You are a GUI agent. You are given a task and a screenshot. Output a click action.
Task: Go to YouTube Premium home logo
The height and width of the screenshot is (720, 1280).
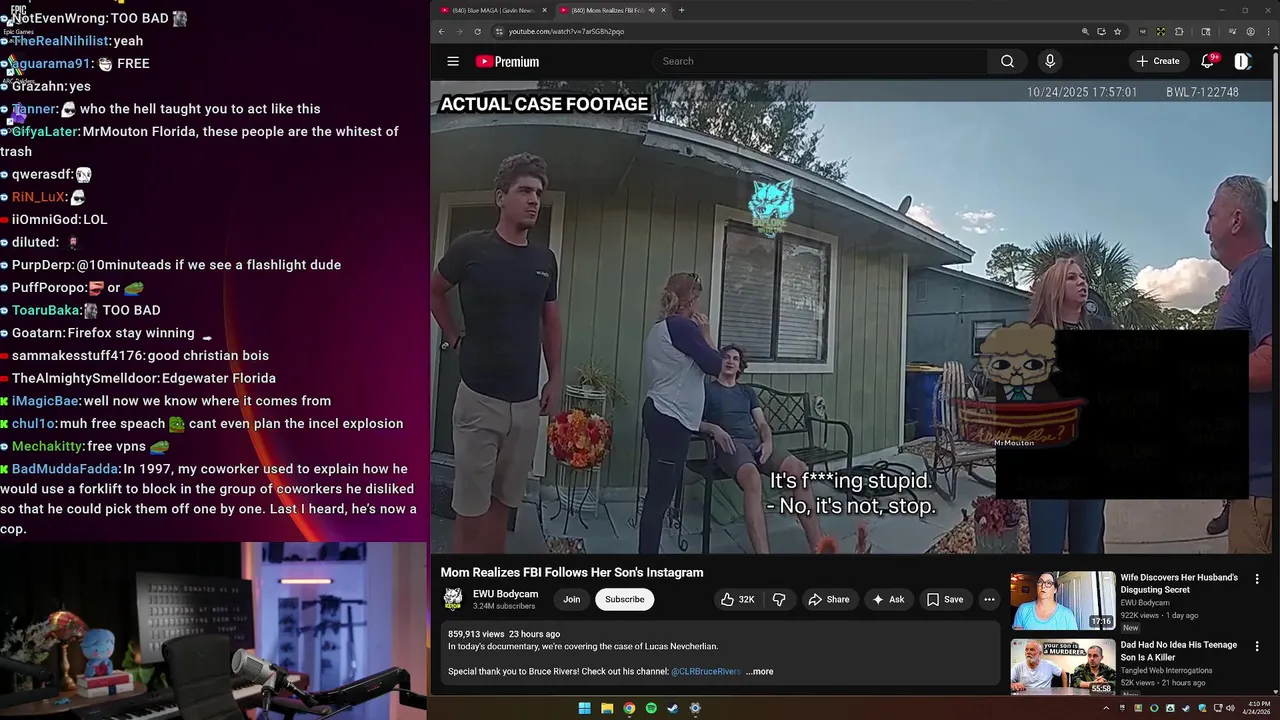click(x=507, y=61)
